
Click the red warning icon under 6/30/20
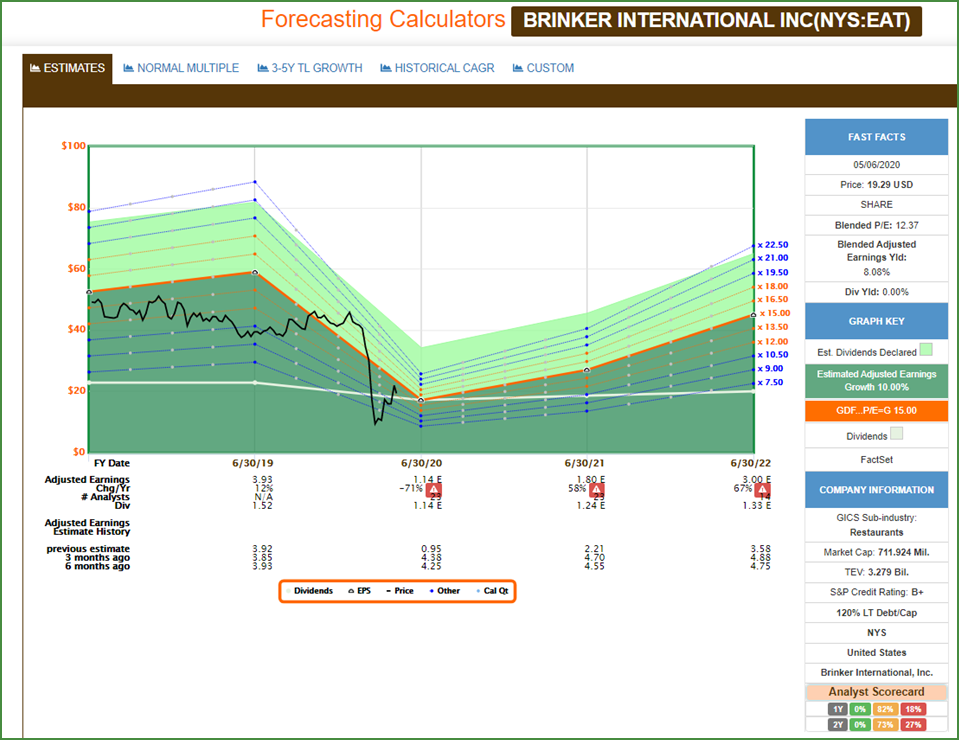435,492
